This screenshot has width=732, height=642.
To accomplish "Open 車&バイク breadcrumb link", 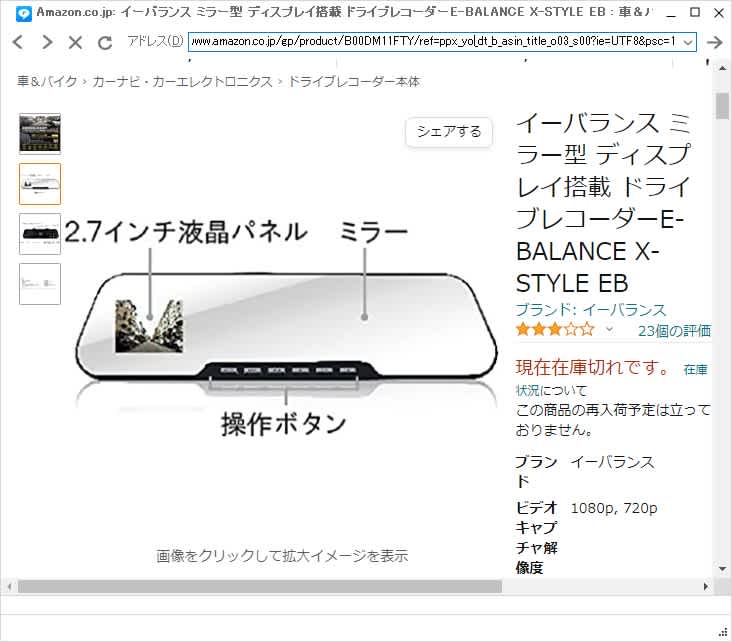I will pos(47,81).
